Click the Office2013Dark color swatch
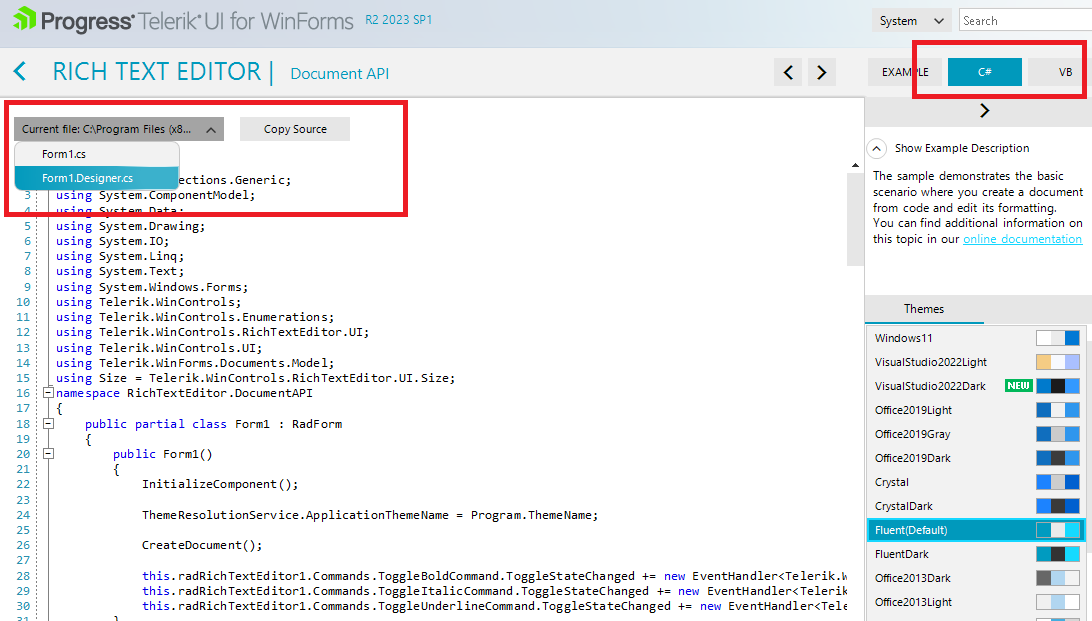The image size is (1092, 621). coord(1058,578)
